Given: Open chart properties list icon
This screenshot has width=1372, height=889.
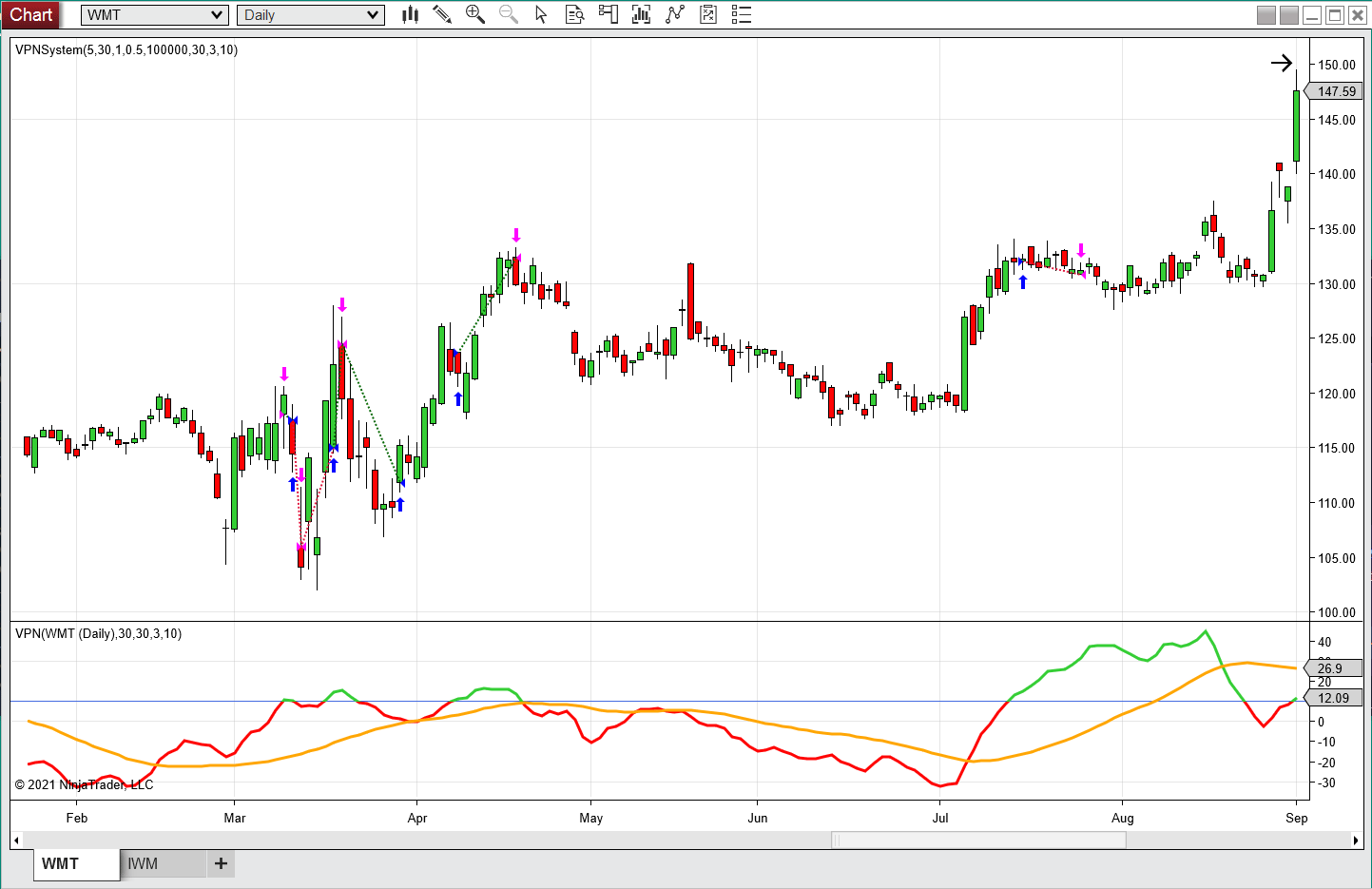Looking at the screenshot, I should 742,14.
